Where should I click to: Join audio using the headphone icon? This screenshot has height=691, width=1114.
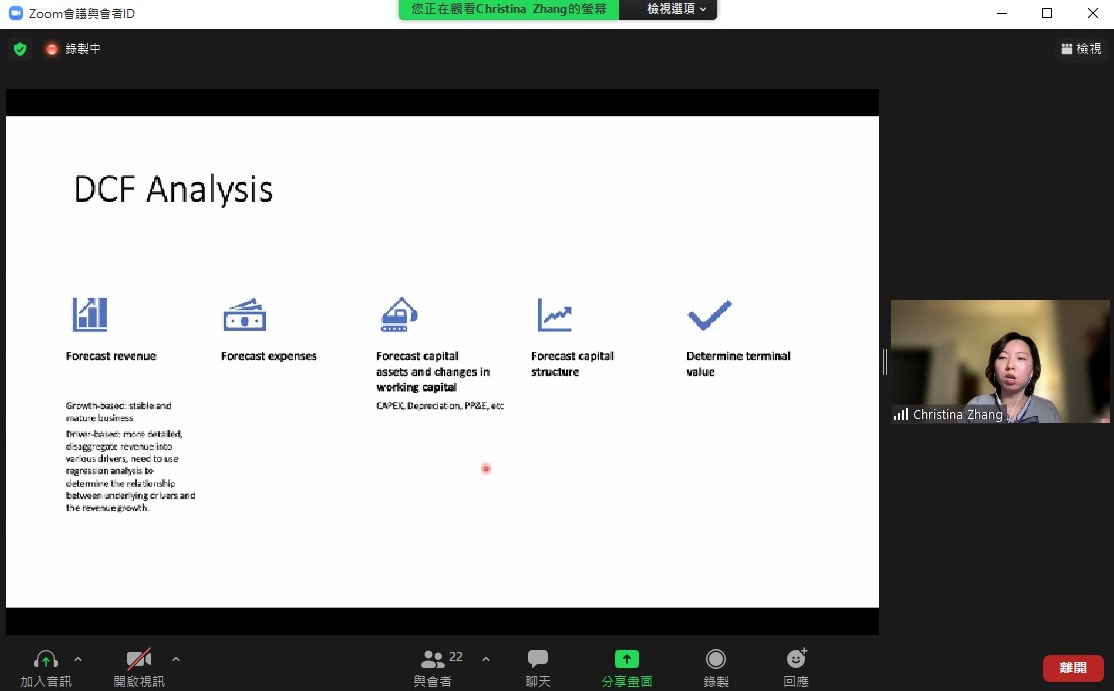coord(46,660)
